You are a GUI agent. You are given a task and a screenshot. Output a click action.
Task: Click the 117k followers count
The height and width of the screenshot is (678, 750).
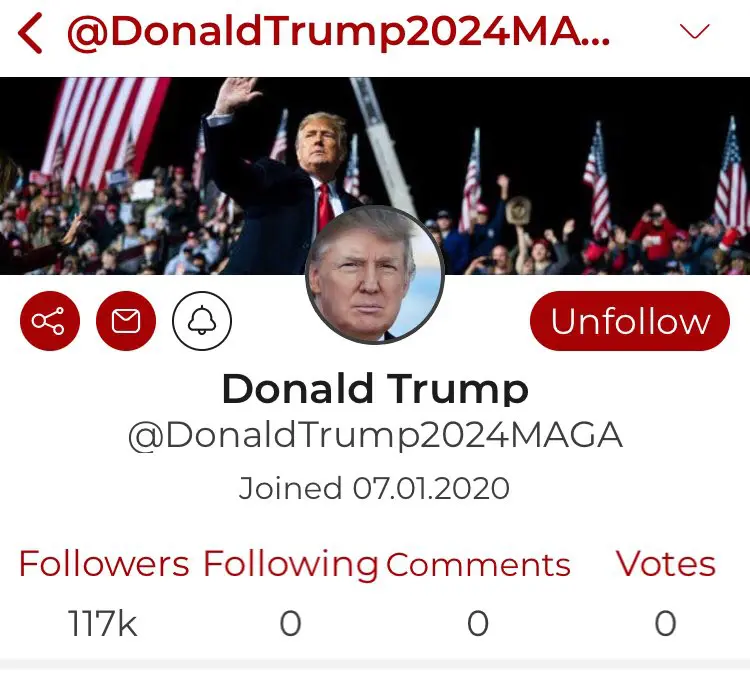pyautogui.click(x=103, y=624)
